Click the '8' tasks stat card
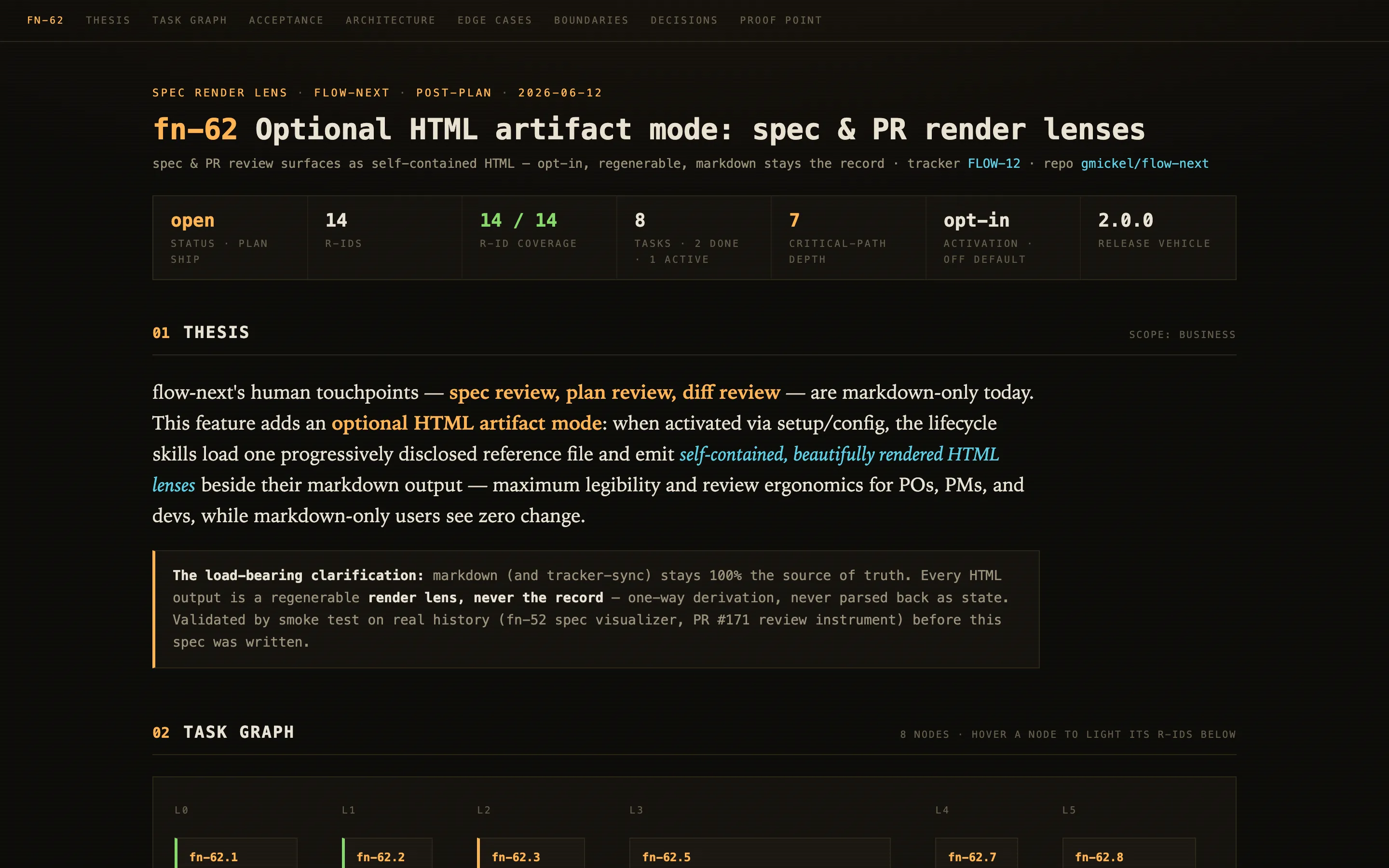Screen dimensions: 1389x868 pos(694,238)
